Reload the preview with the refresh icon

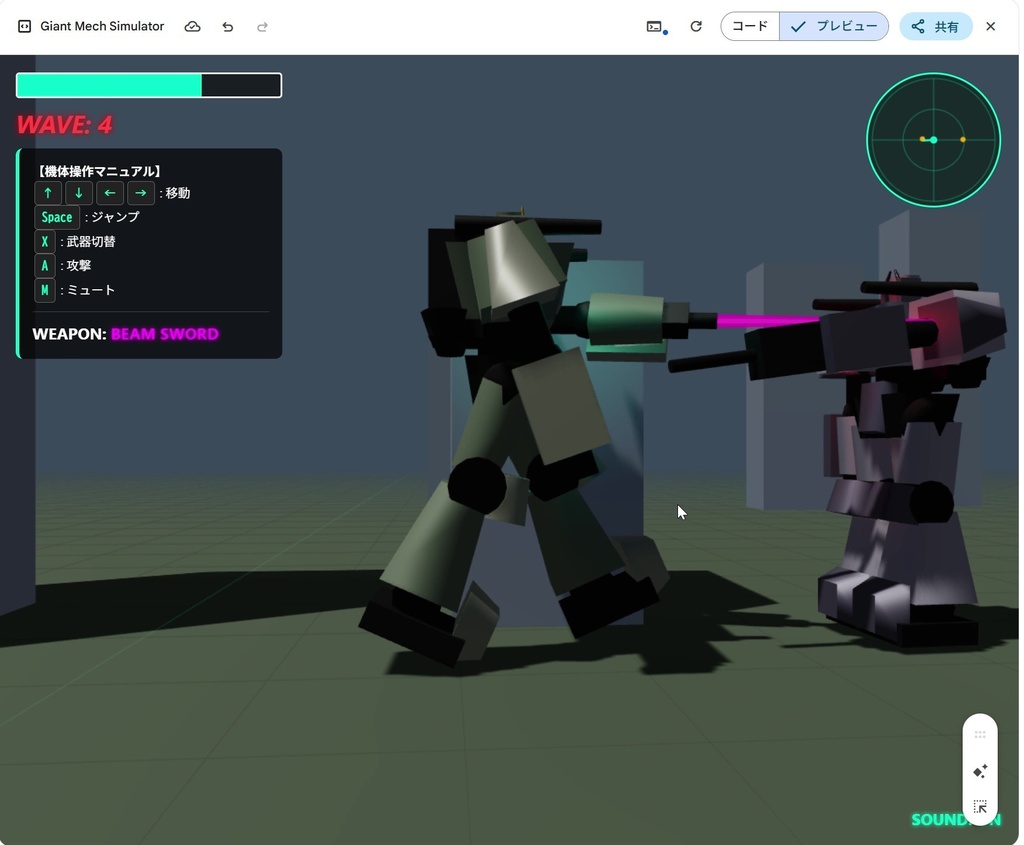click(696, 26)
